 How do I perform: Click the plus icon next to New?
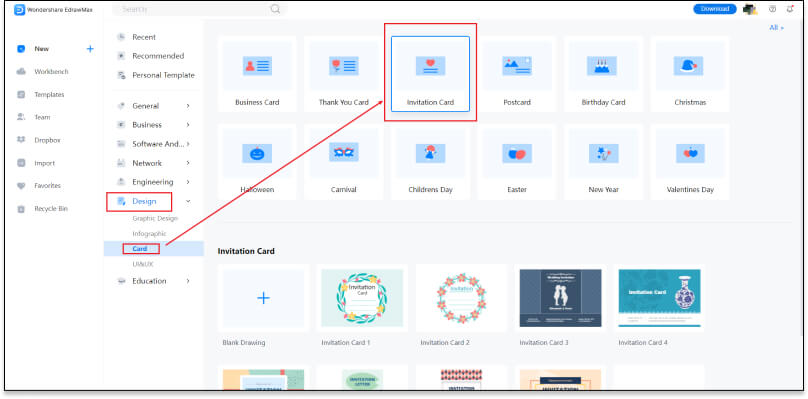click(90, 49)
